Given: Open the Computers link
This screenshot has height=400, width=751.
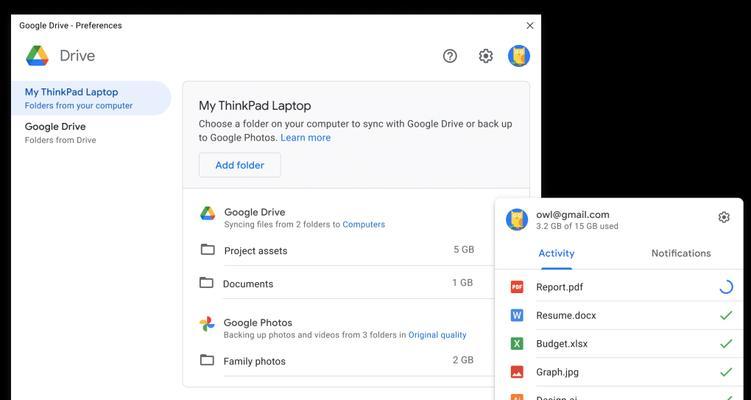Looking at the screenshot, I should pos(364,224).
